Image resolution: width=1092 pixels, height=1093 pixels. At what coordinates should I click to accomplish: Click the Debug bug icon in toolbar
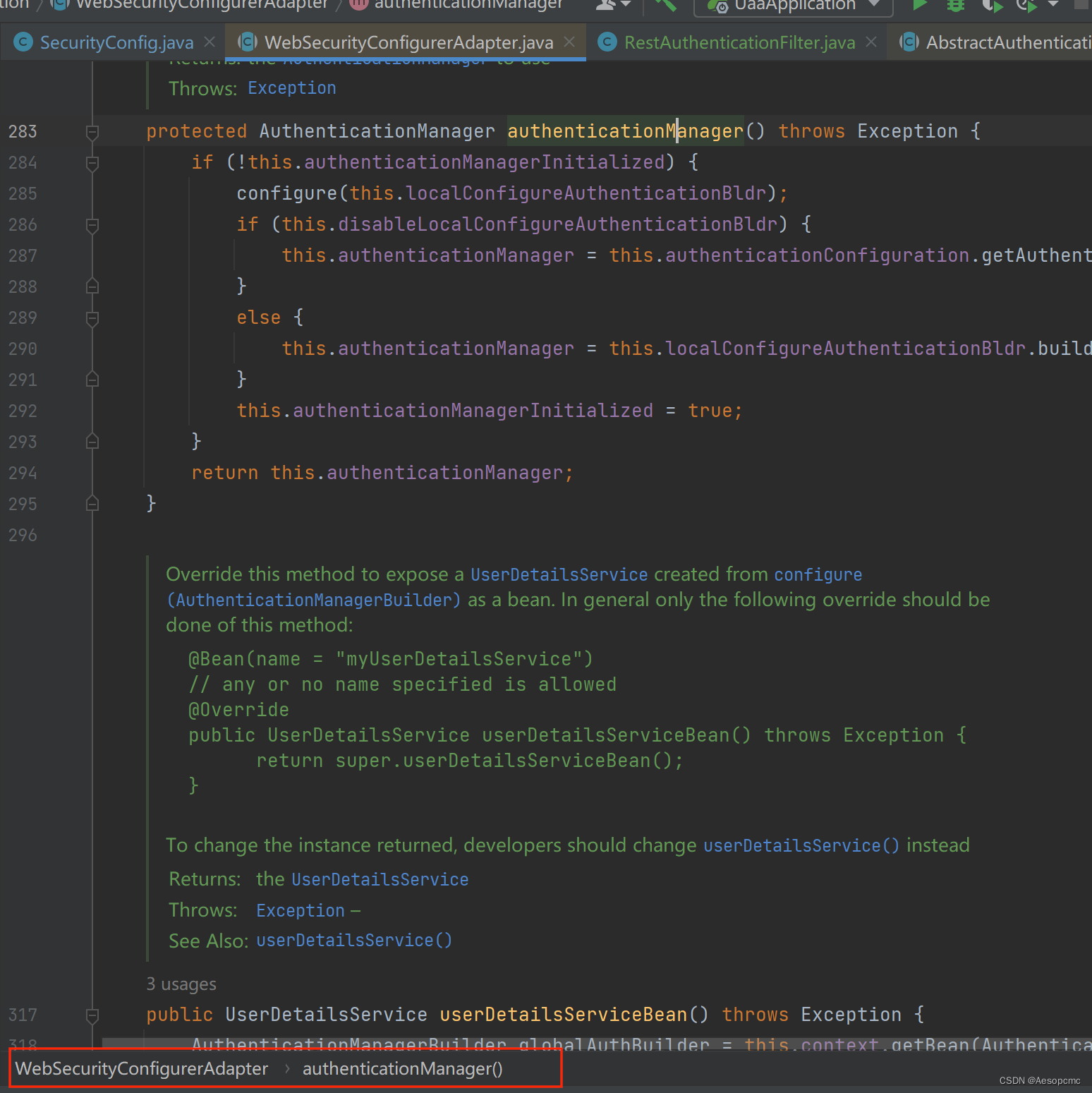coord(956,4)
